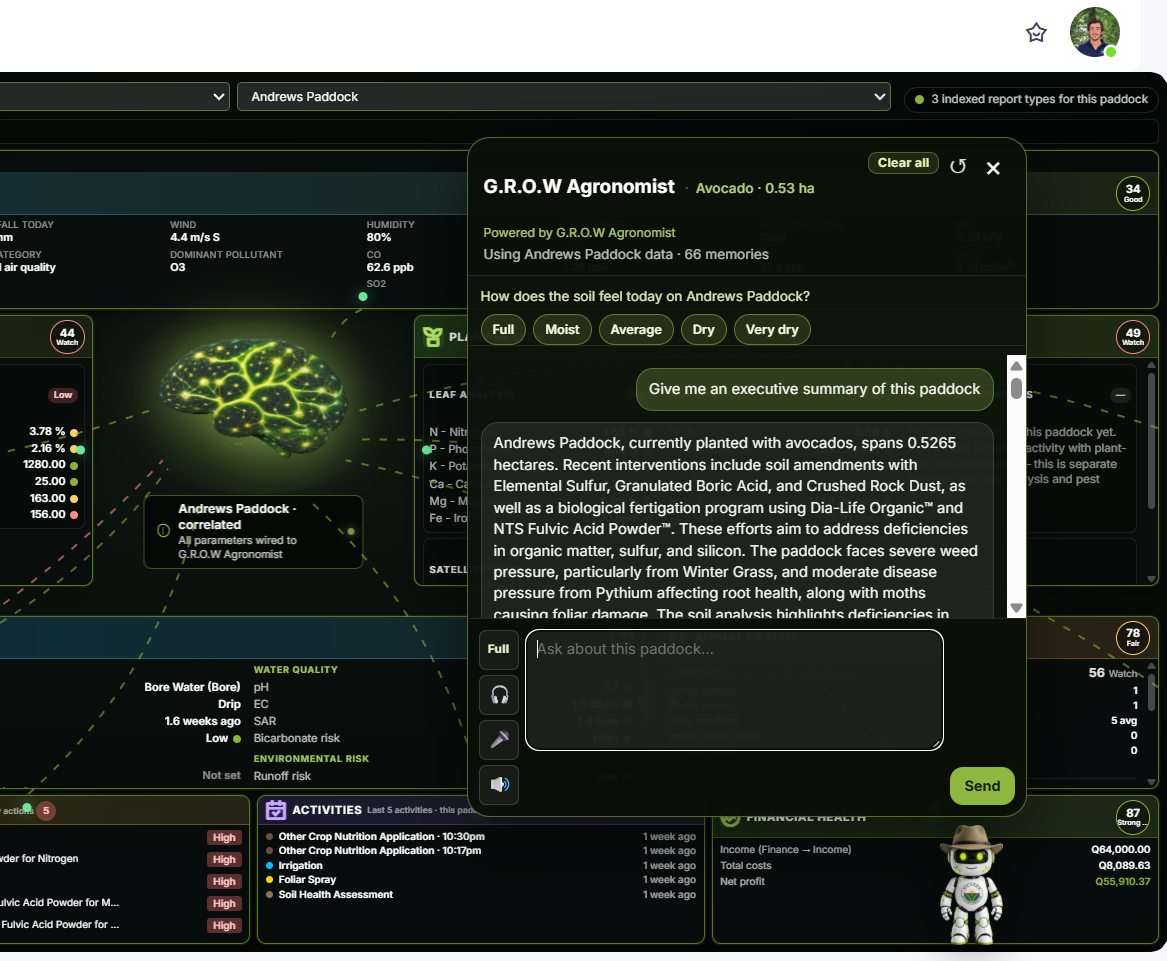Click the wind reading 4.4 m/s S
Viewport: 1167px width, 961px height.
click(x=195, y=237)
